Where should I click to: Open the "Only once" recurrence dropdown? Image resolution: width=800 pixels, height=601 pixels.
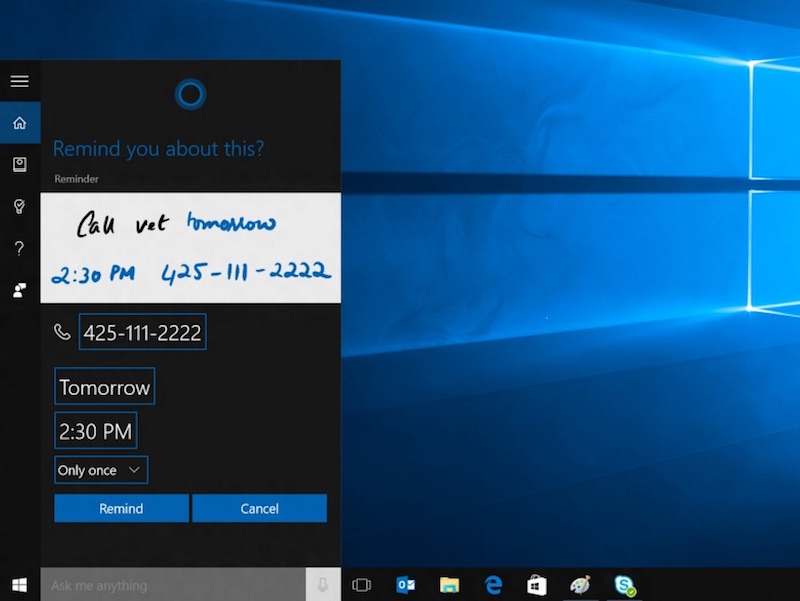[100, 469]
